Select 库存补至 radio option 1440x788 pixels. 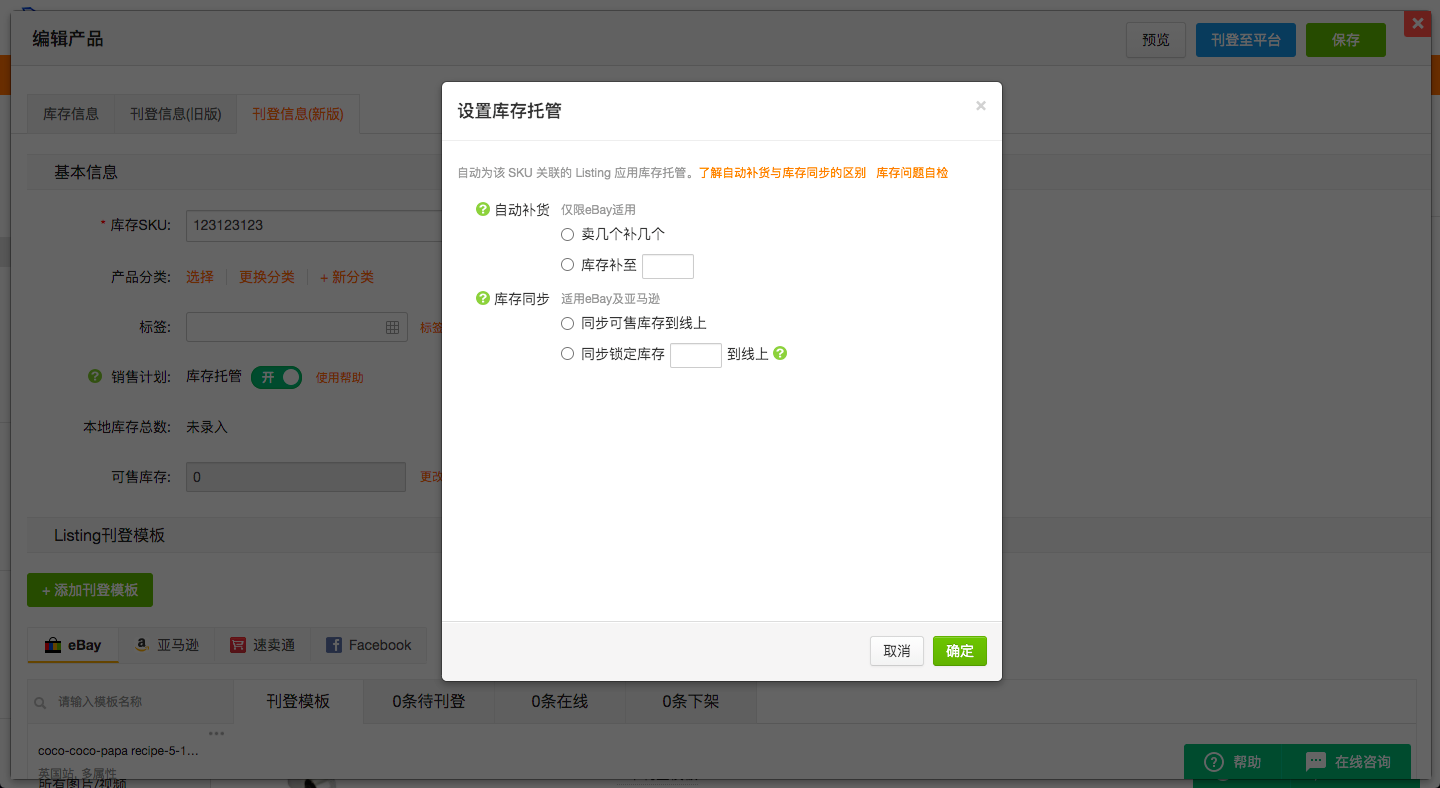567,265
